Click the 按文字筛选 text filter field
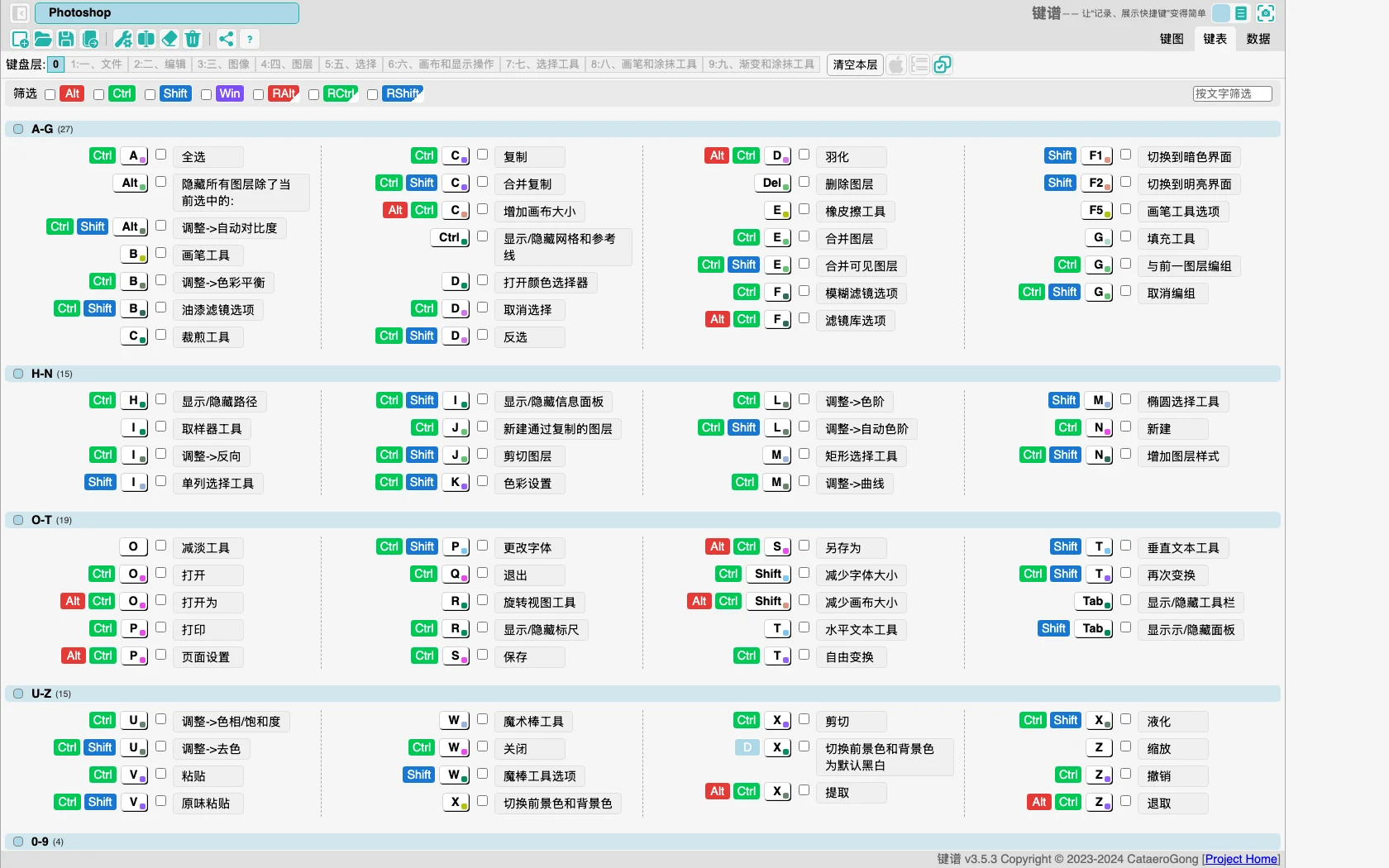This screenshot has width=1389, height=868. coord(1232,93)
